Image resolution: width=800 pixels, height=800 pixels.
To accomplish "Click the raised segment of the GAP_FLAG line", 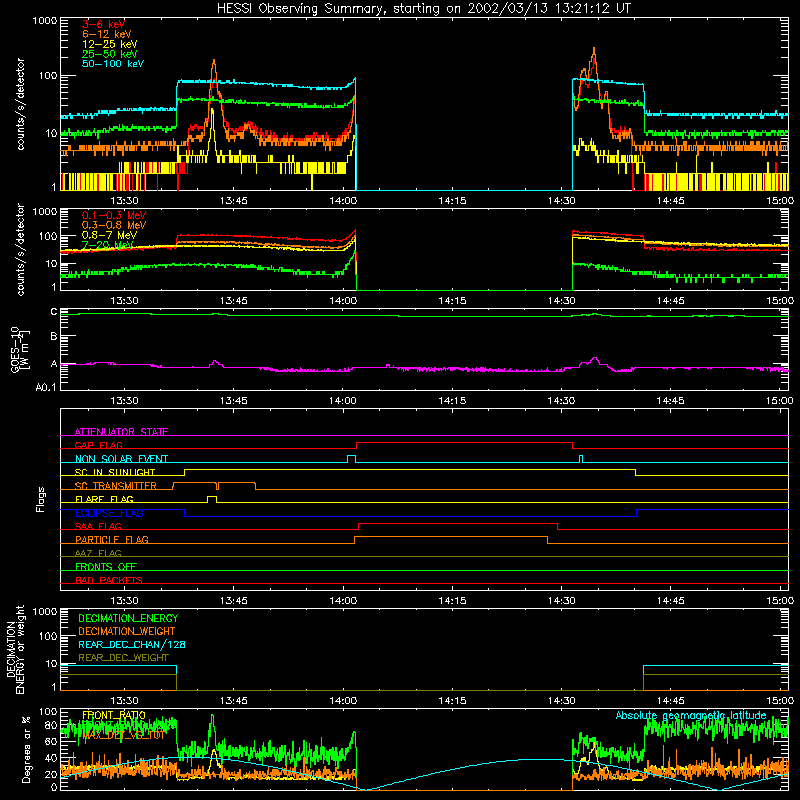I will coord(464,443).
